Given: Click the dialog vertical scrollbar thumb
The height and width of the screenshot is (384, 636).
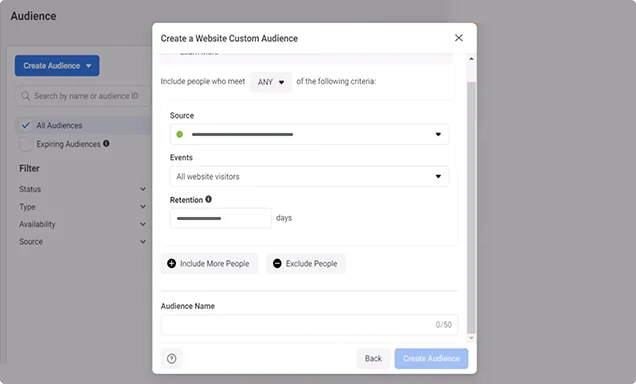Looking at the screenshot, I should tap(471, 207).
